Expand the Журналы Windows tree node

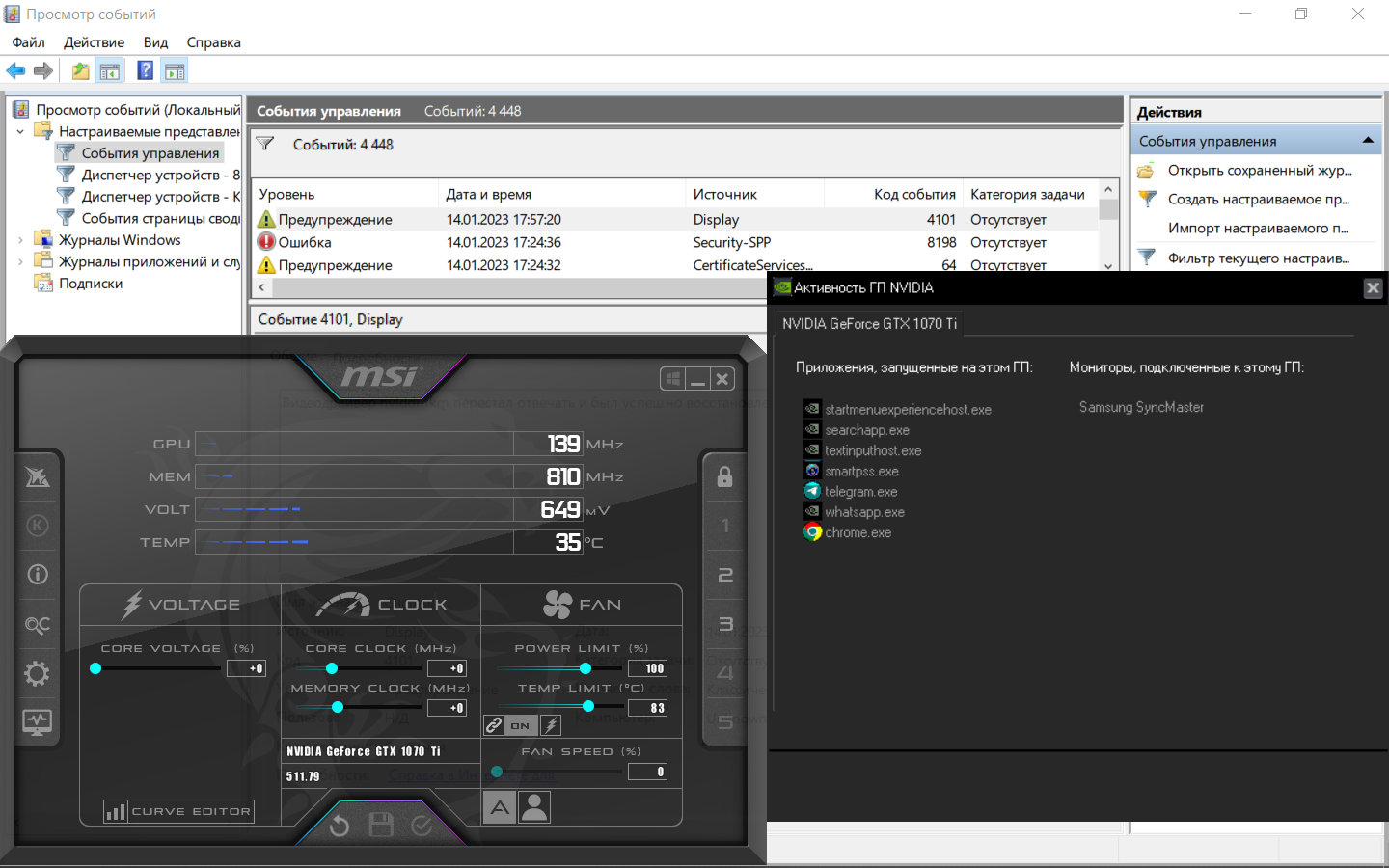[x=20, y=240]
